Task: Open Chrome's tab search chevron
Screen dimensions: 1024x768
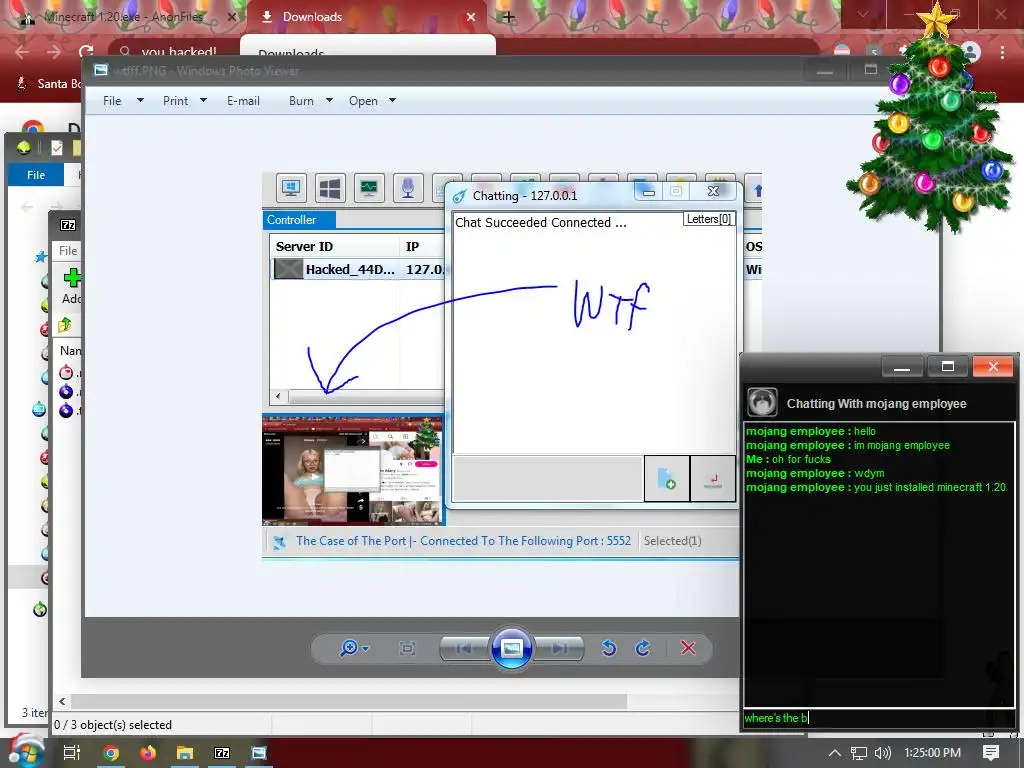Action: [x=863, y=14]
